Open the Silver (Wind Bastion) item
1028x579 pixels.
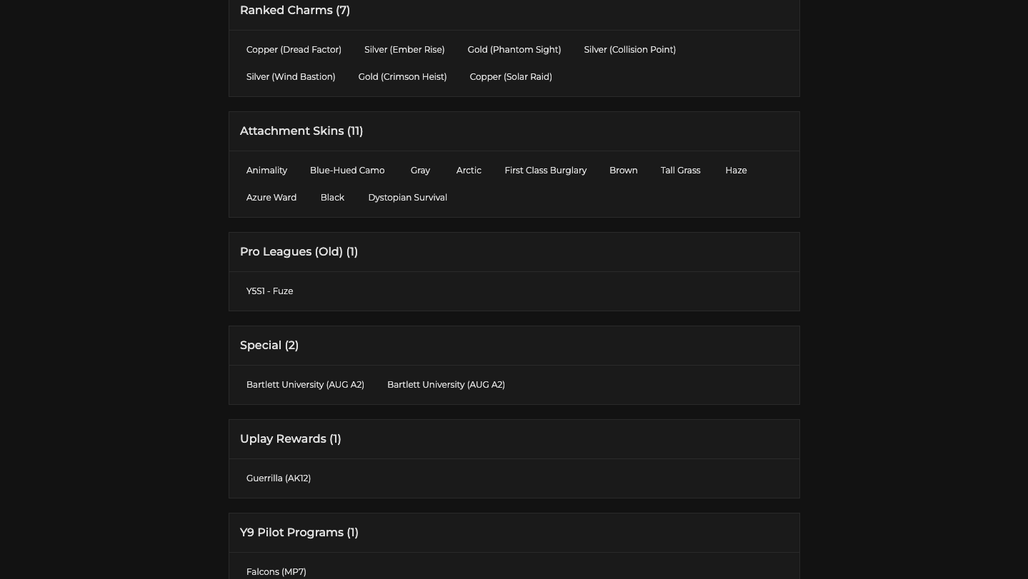coord(290,77)
